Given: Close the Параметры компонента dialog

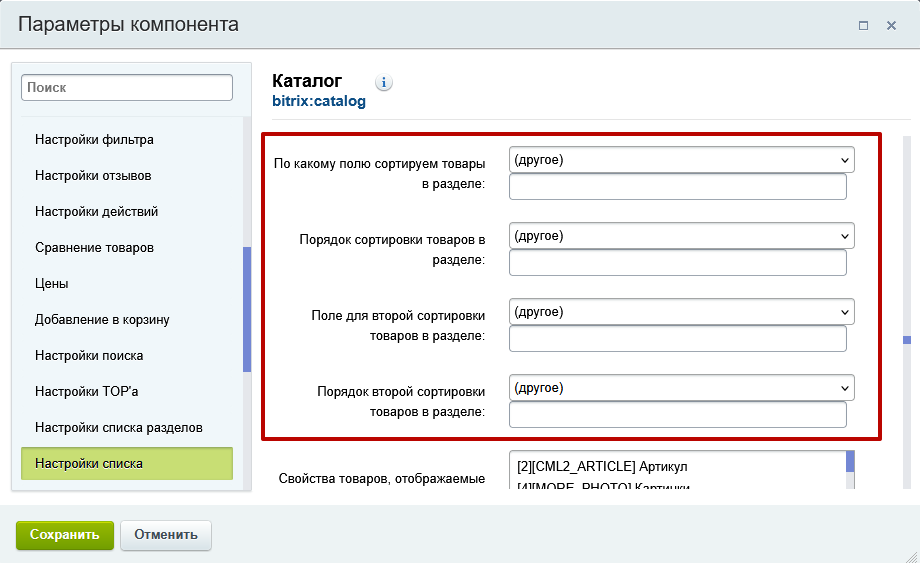Looking at the screenshot, I should point(891,26).
